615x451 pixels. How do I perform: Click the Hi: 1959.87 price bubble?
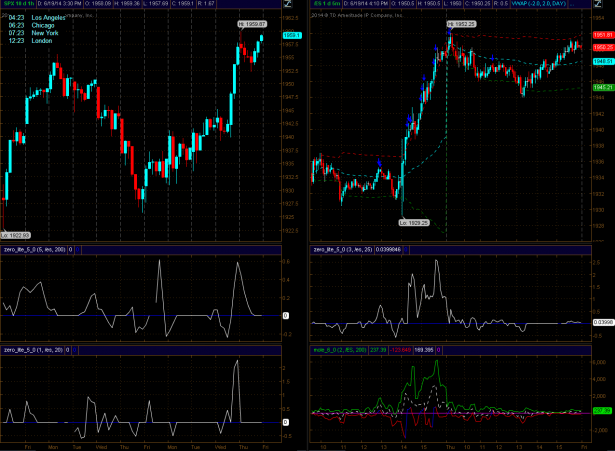pos(252,23)
